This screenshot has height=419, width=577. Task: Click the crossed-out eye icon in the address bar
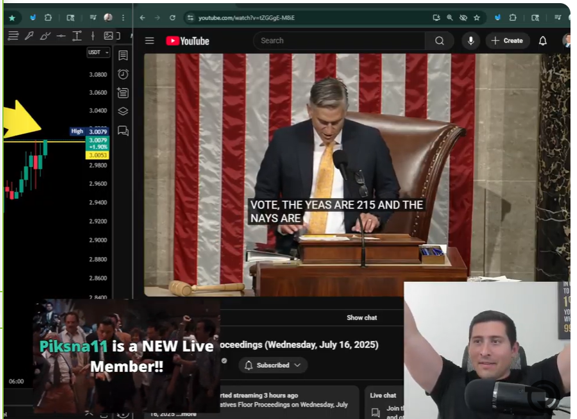(463, 18)
